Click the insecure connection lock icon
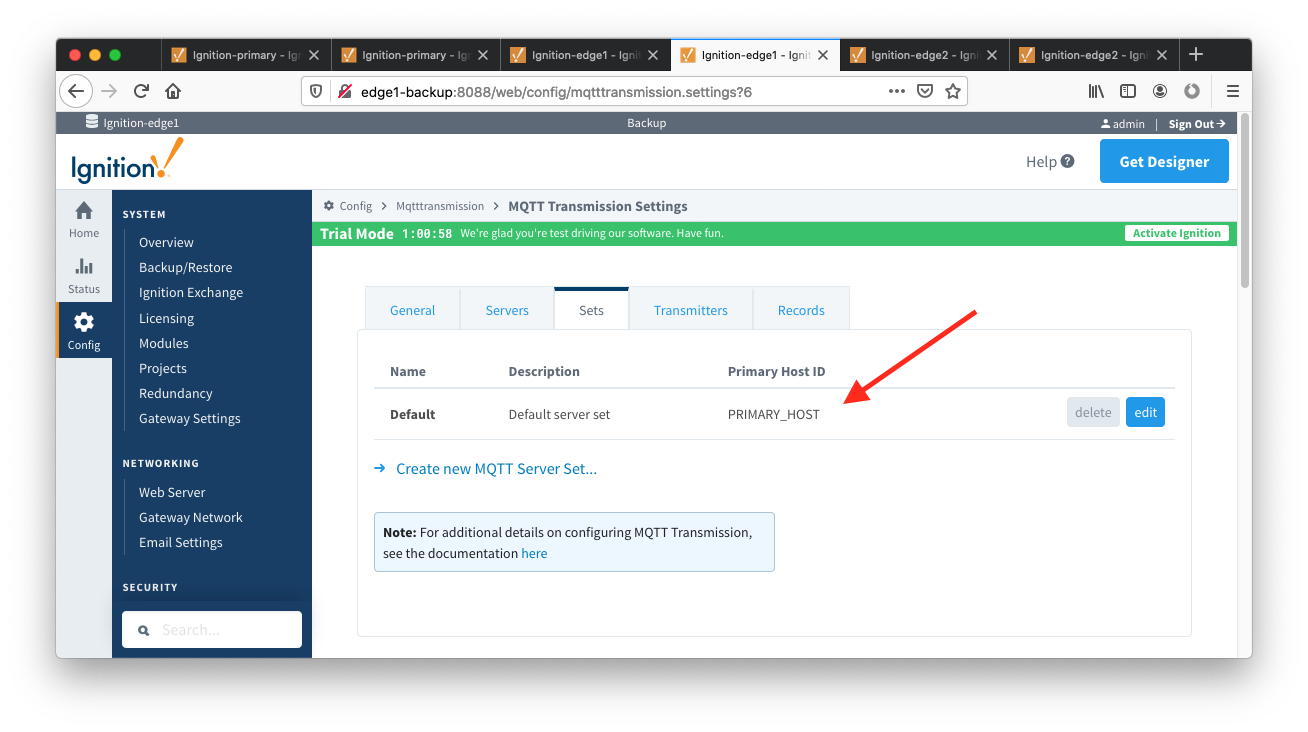 click(344, 91)
